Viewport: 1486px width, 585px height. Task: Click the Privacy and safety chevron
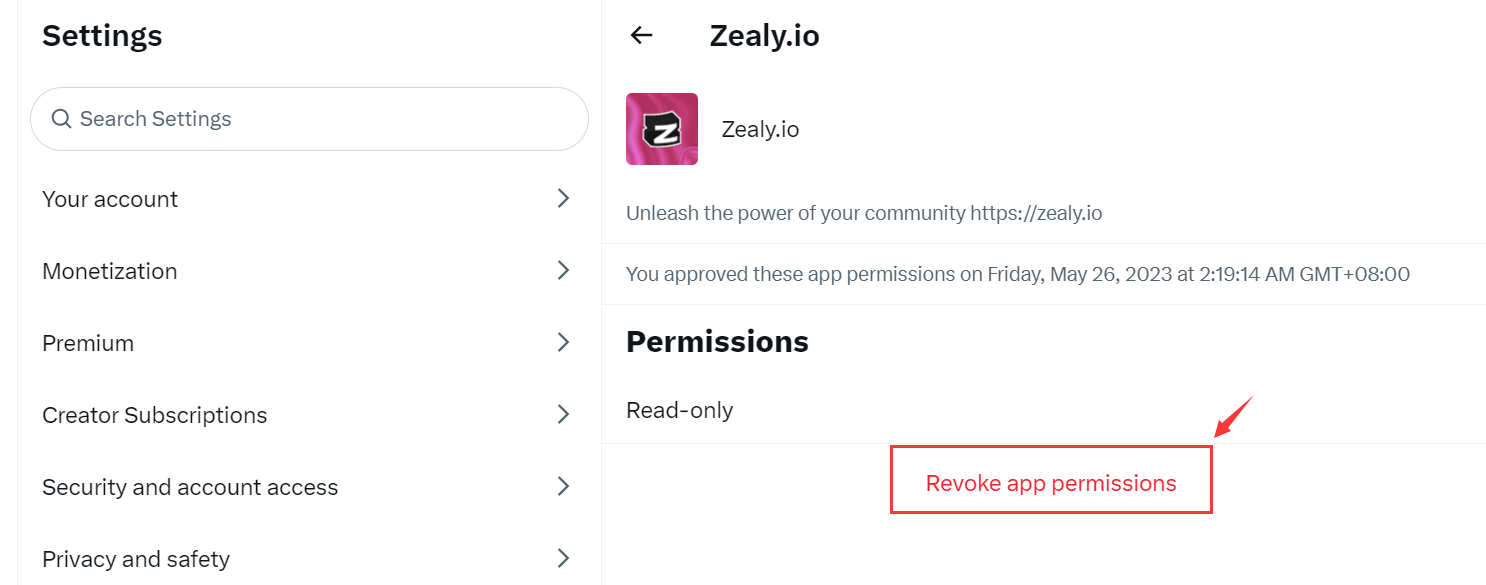click(x=563, y=558)
